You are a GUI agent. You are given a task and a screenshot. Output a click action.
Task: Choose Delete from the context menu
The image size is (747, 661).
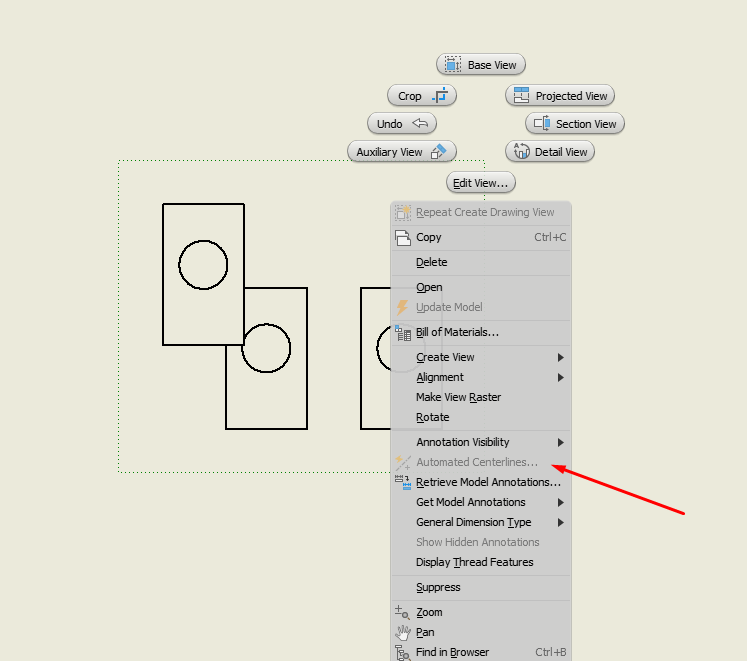(481, 262)
